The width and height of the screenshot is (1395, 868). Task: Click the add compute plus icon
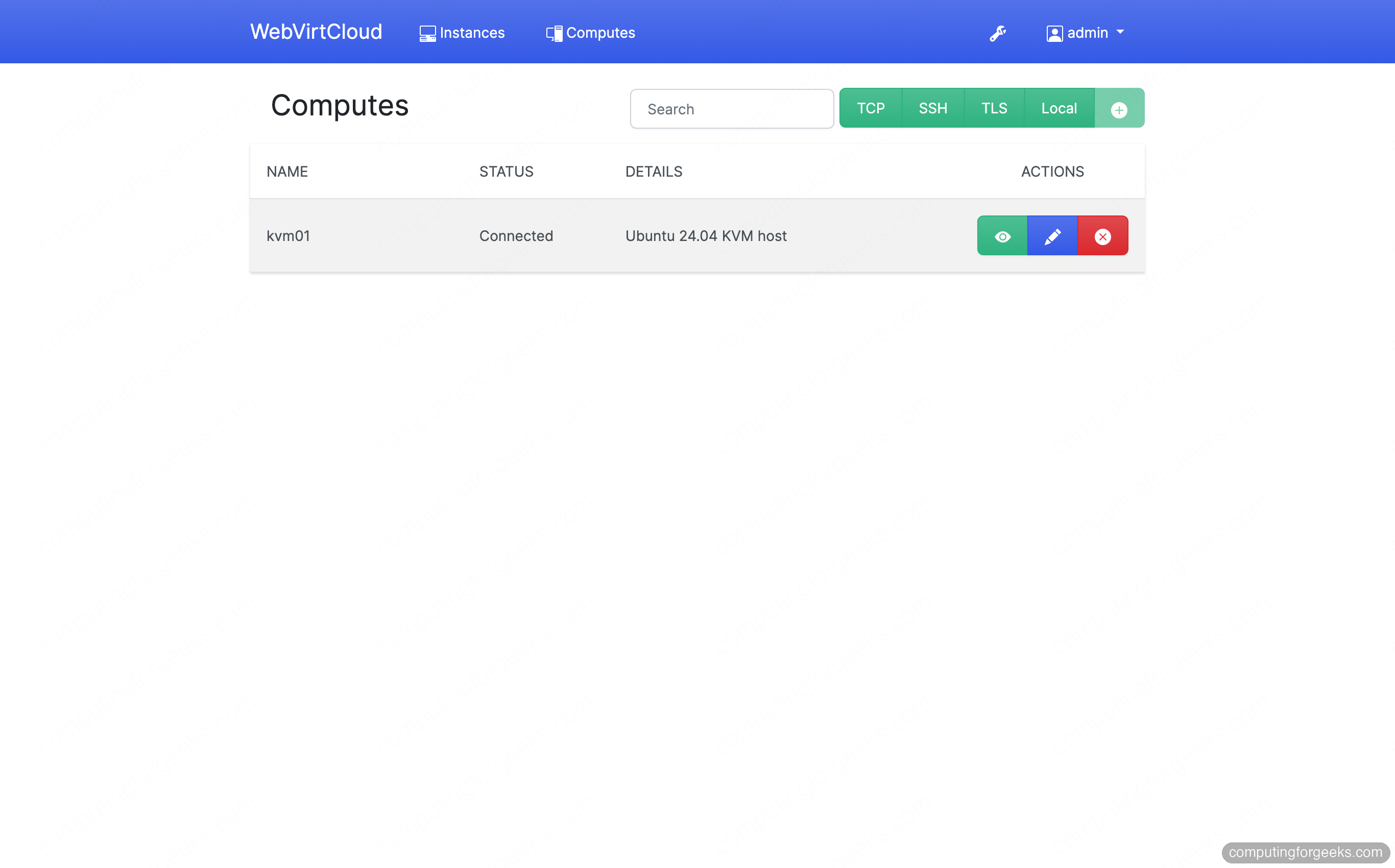[x=1119, y=108]
